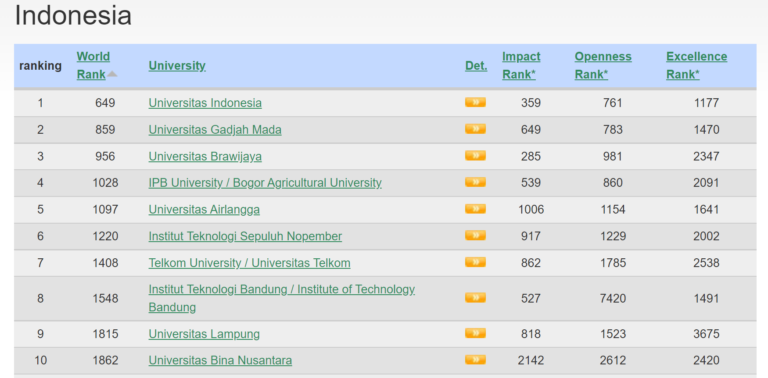Open the Universitas Bina Nusantara link
This screenshot has width=768, height=378.
click(x=220, y=360)
